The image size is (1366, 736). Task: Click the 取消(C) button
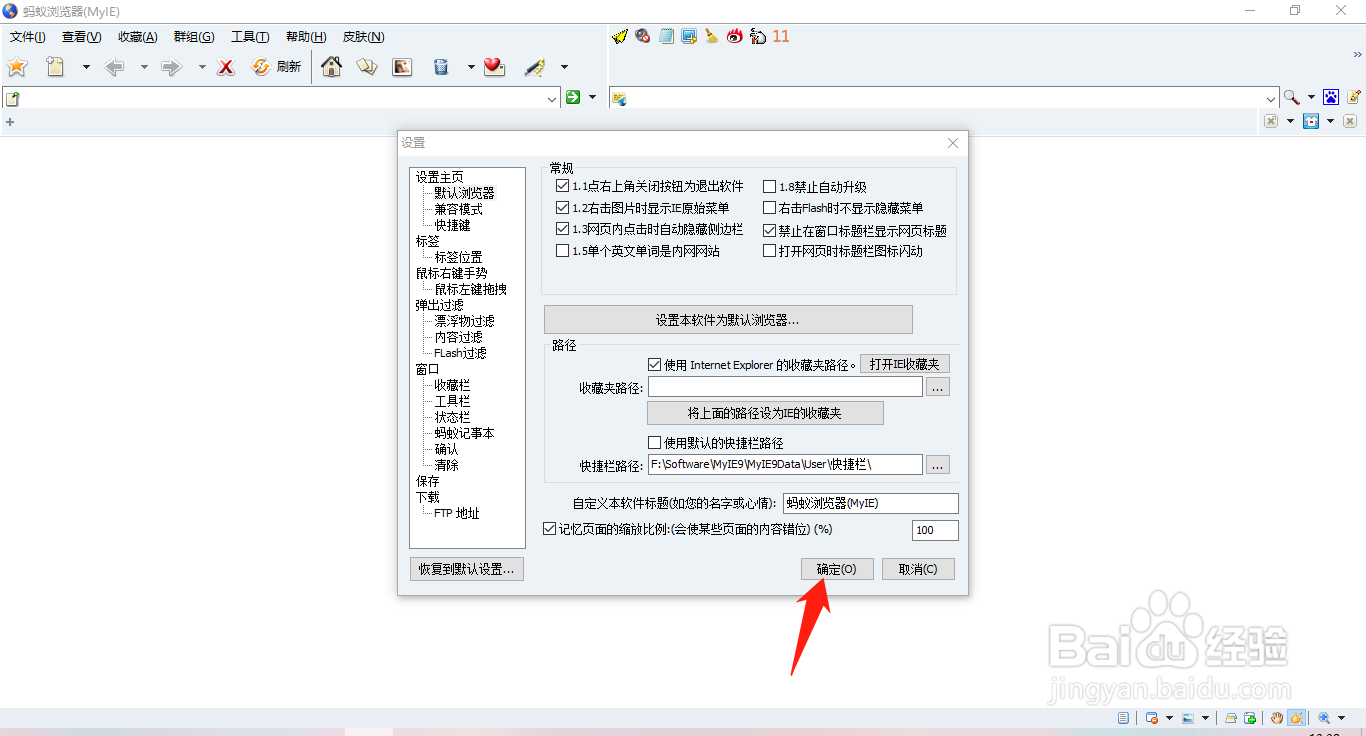point(918,569)
